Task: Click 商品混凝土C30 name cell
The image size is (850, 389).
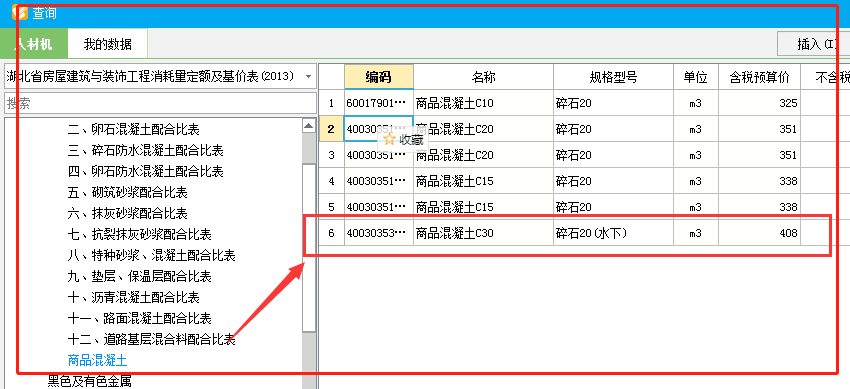Action: (483, 233)
